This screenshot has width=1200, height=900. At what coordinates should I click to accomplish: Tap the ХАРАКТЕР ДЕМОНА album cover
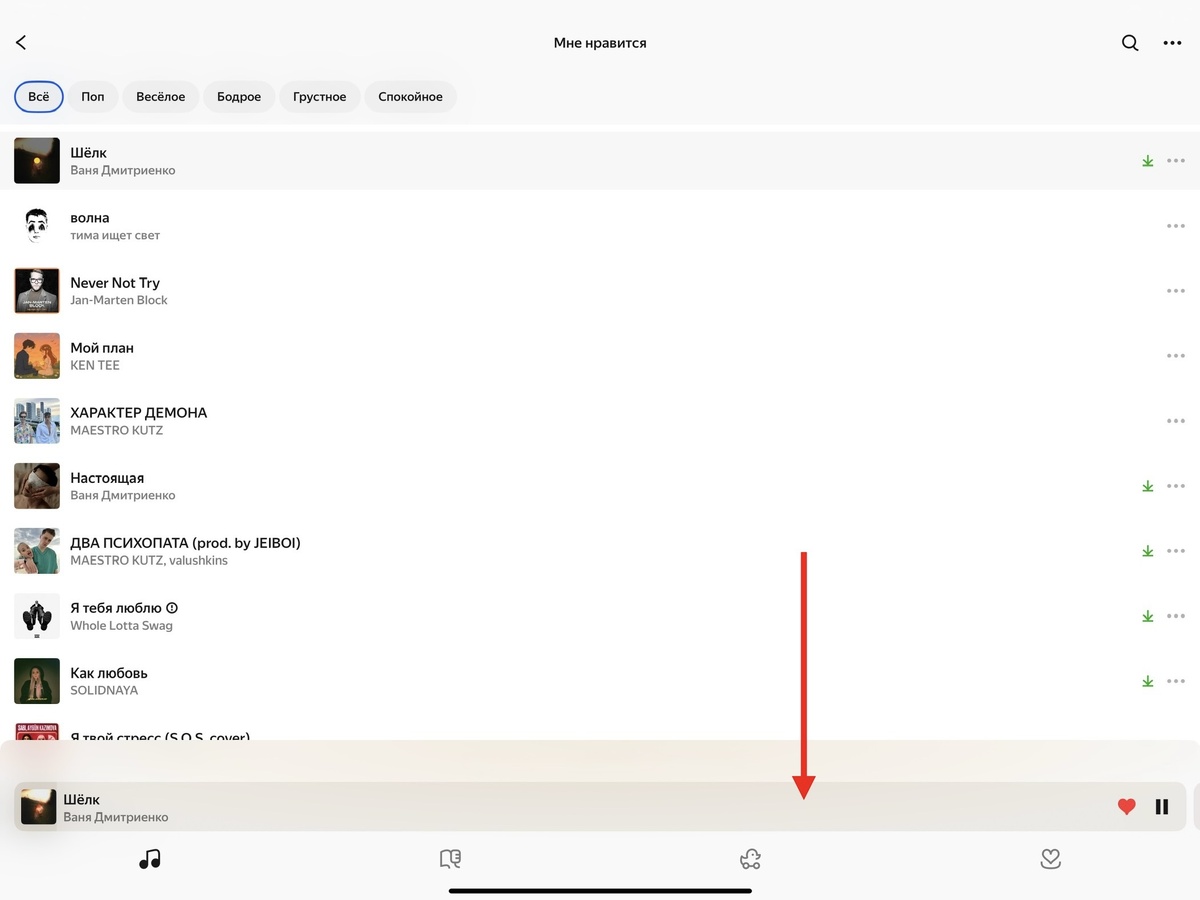pyautogui.click(x=37, y=421)
